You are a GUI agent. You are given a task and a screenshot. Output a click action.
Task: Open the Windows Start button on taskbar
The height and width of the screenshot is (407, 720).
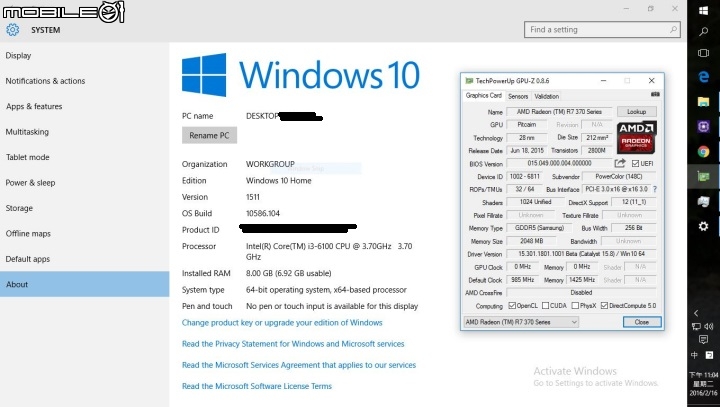point(703,10)
